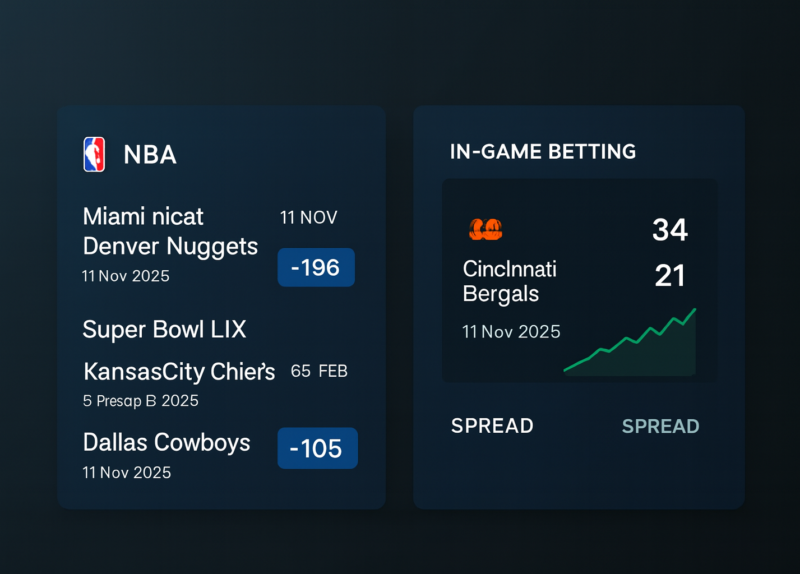
Task: Open the Miami team entry
Action: tap(143, 216)
